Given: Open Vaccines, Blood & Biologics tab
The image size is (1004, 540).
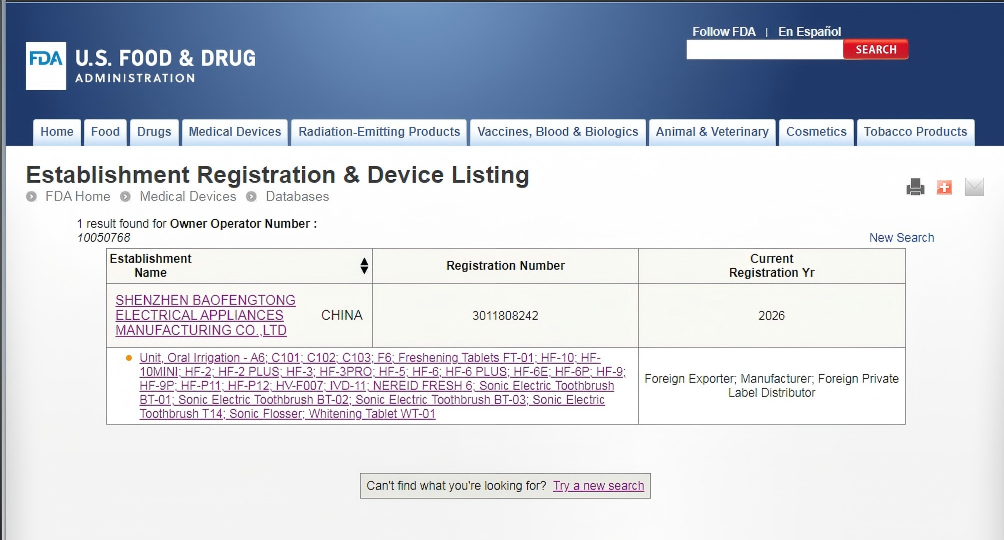Looking at the screenshot, I should tap(558, 132).
